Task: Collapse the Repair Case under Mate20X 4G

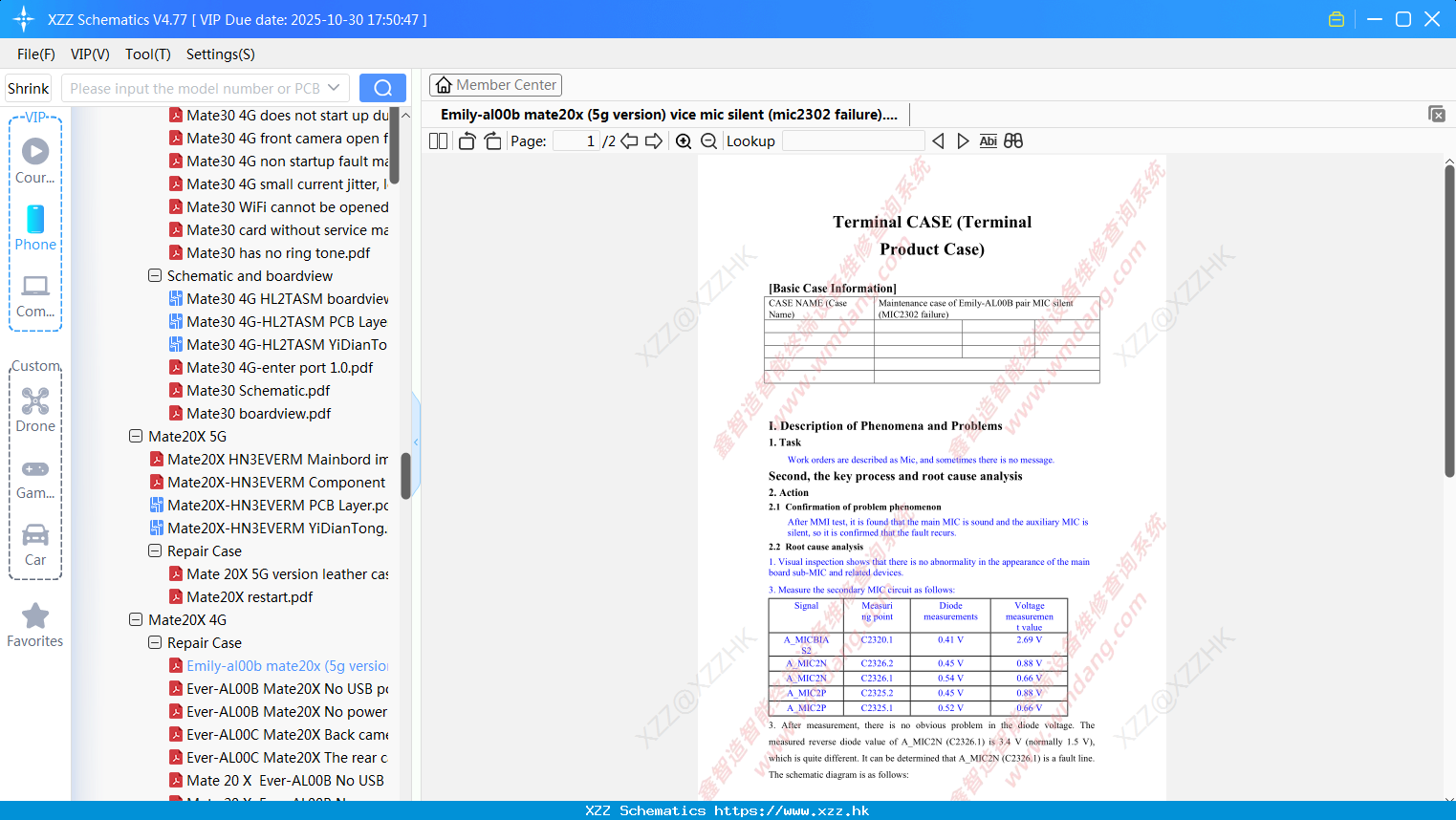Action: point(155,642)
